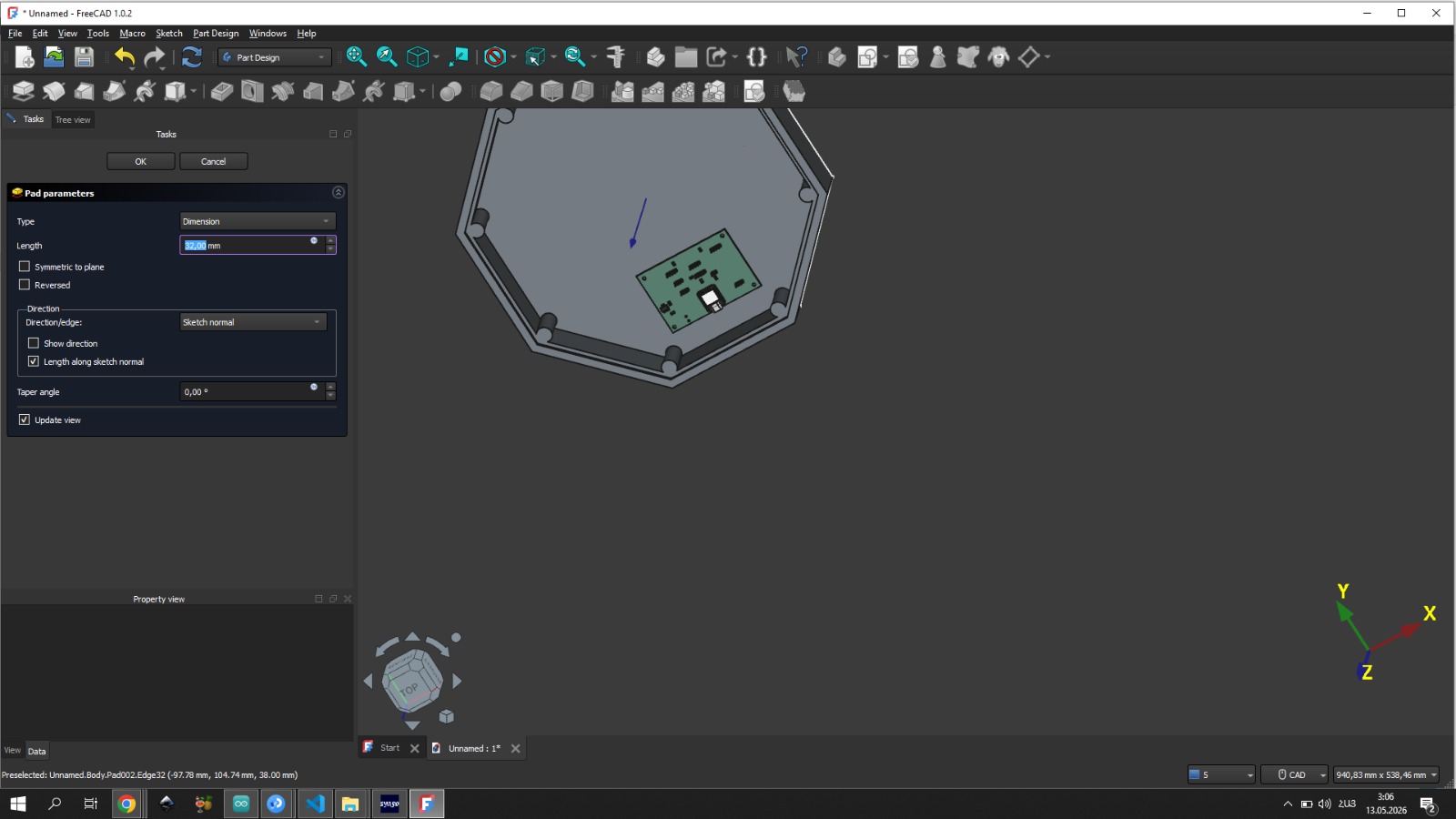Click the Fit all view icon
This screenshot has height=819, width=1456.
pos(357,57)
